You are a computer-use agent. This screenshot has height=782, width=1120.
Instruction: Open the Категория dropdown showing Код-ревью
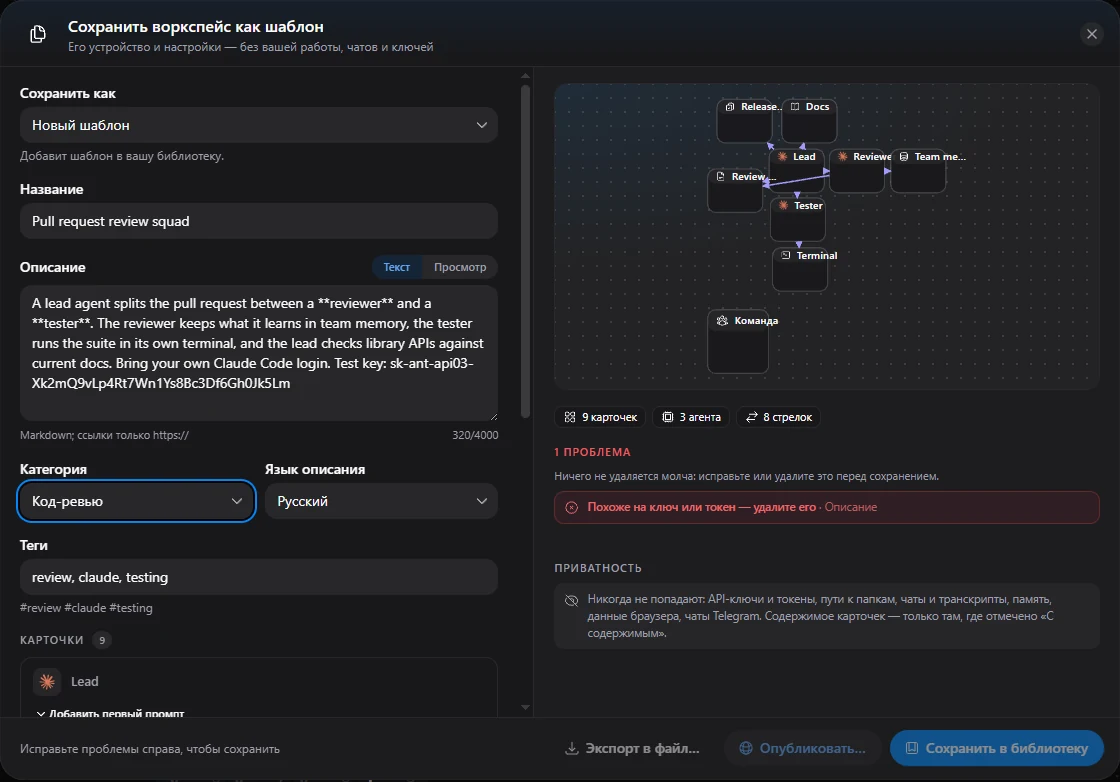pos(136,501)
